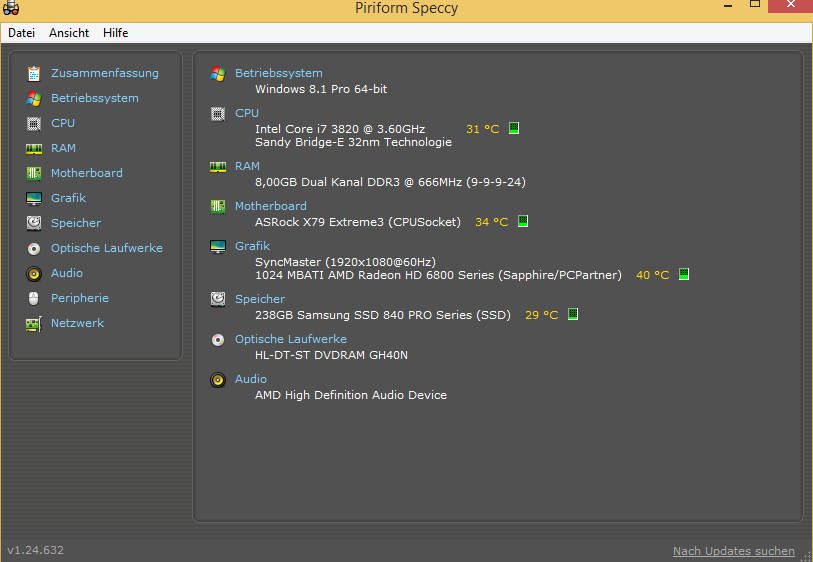The height and width of the screenshot is (562, 813).
Task: Click the RAM heading link in summary
Action: [x=247, y=166]
